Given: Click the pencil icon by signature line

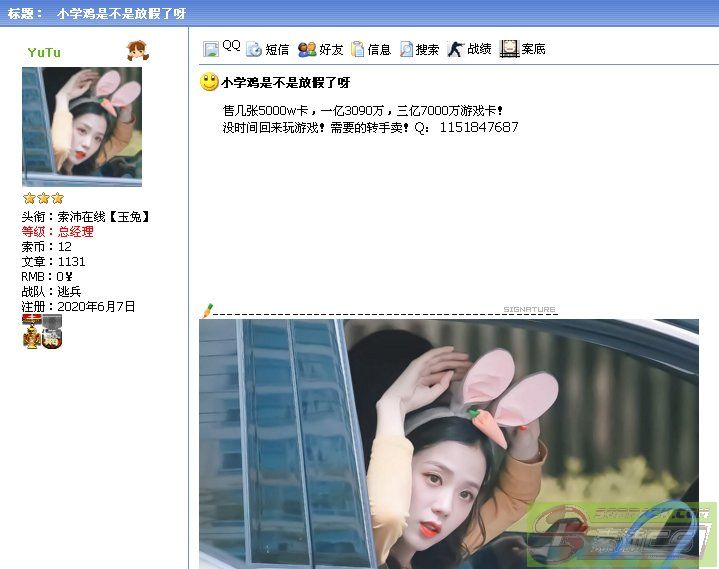Looking at the screenshot, I should tap(208, 310).
